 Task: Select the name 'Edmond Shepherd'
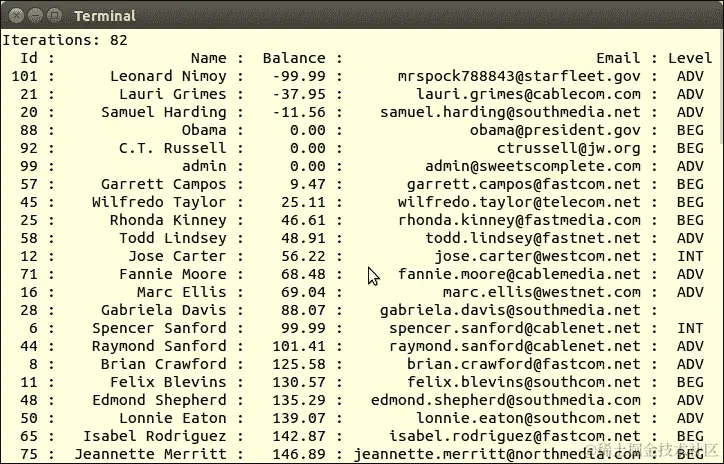[x=159, y=400]
